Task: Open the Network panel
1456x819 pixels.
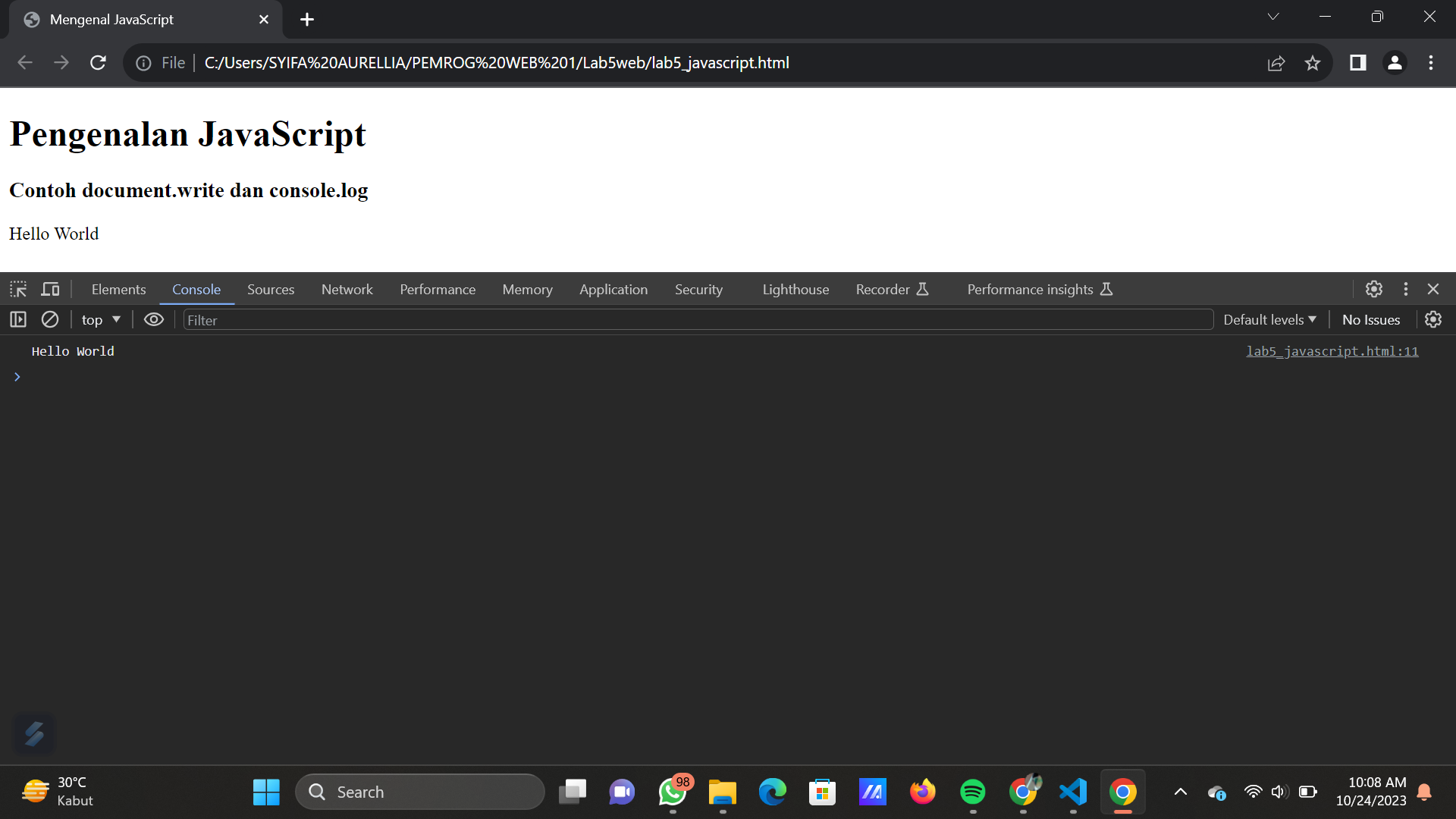Action: [347, 289]
